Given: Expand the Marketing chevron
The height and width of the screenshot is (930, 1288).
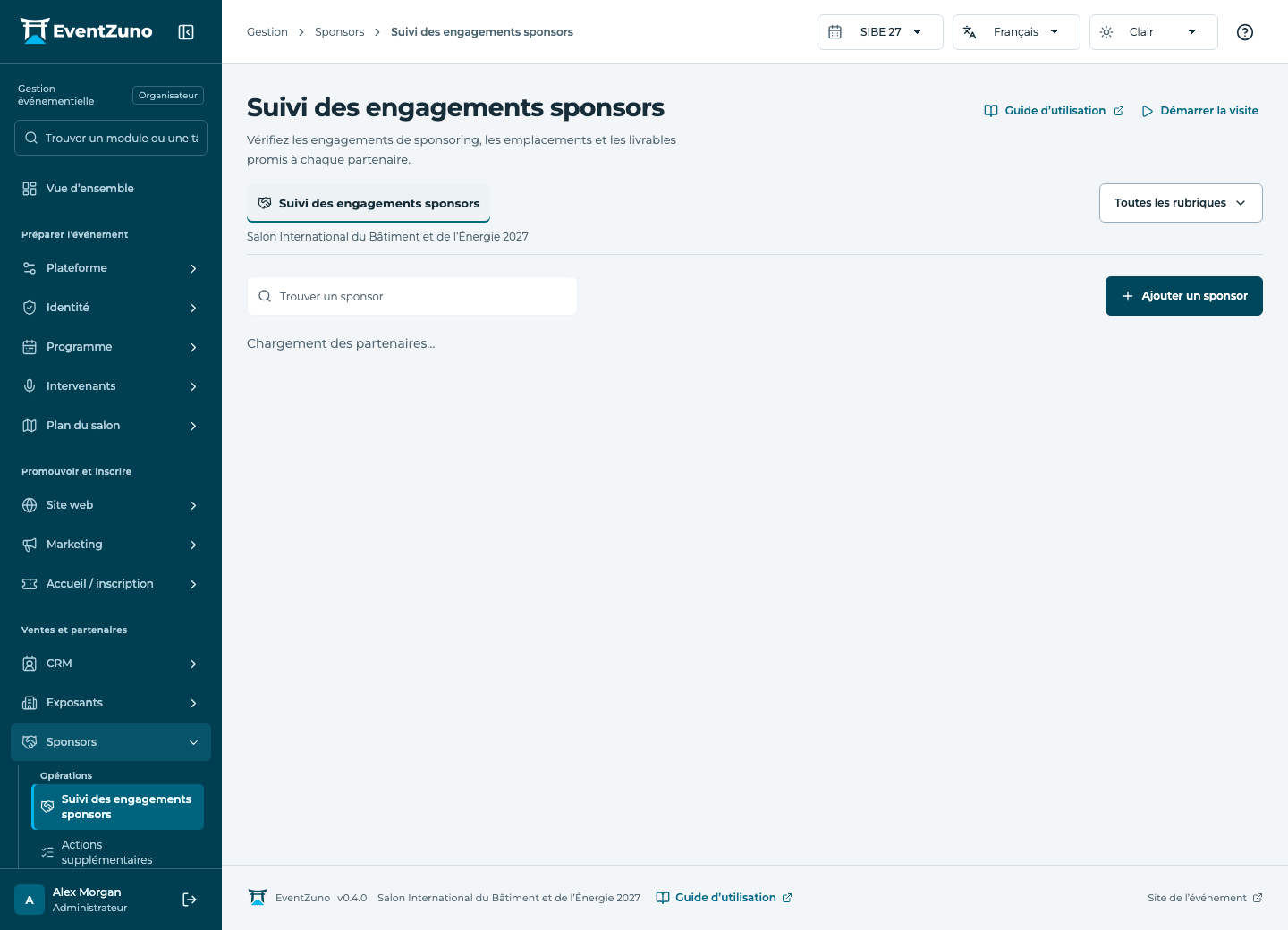Looking at the screenshot, I should [193, 545].
